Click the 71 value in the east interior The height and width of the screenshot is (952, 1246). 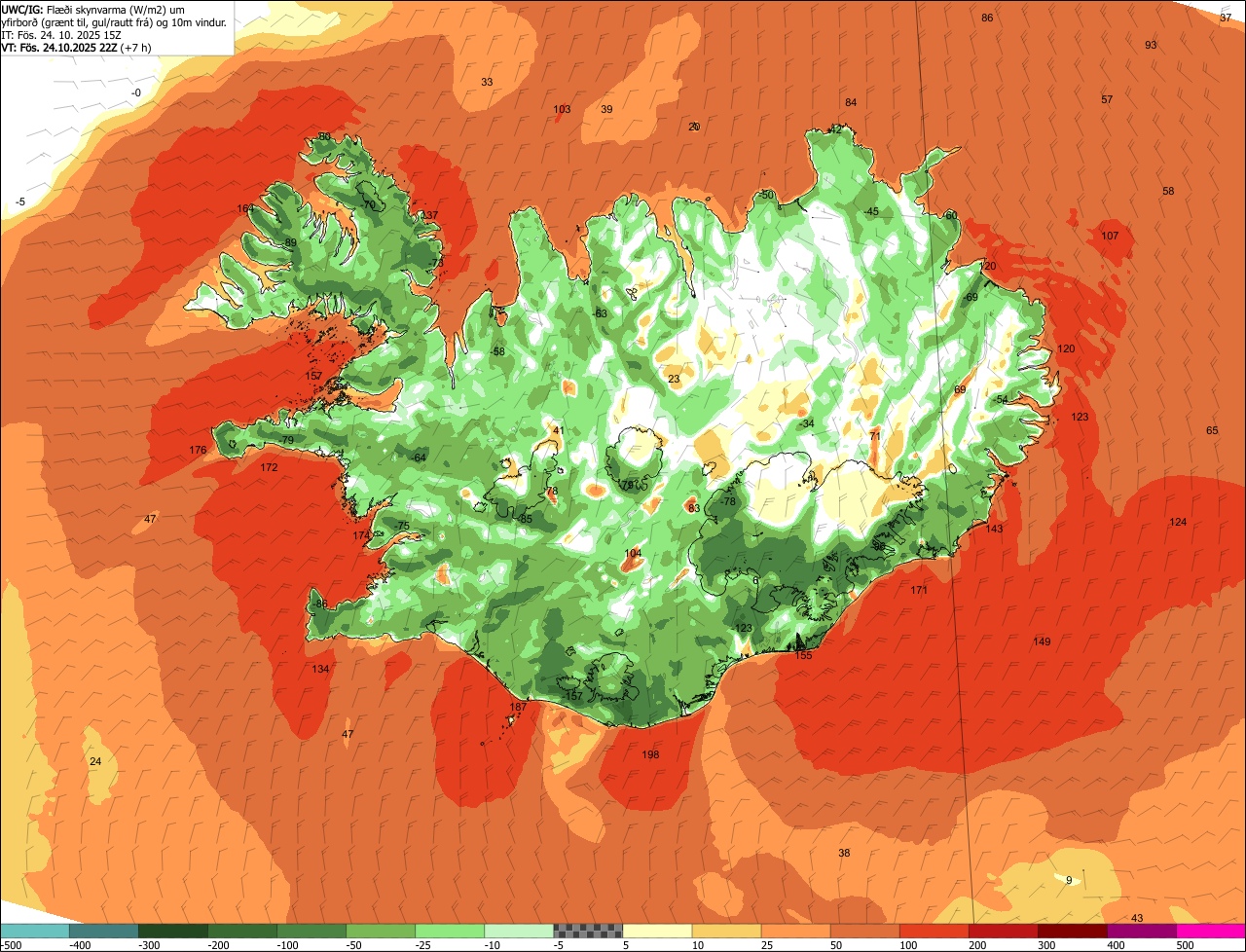click(x=875, y=437)
